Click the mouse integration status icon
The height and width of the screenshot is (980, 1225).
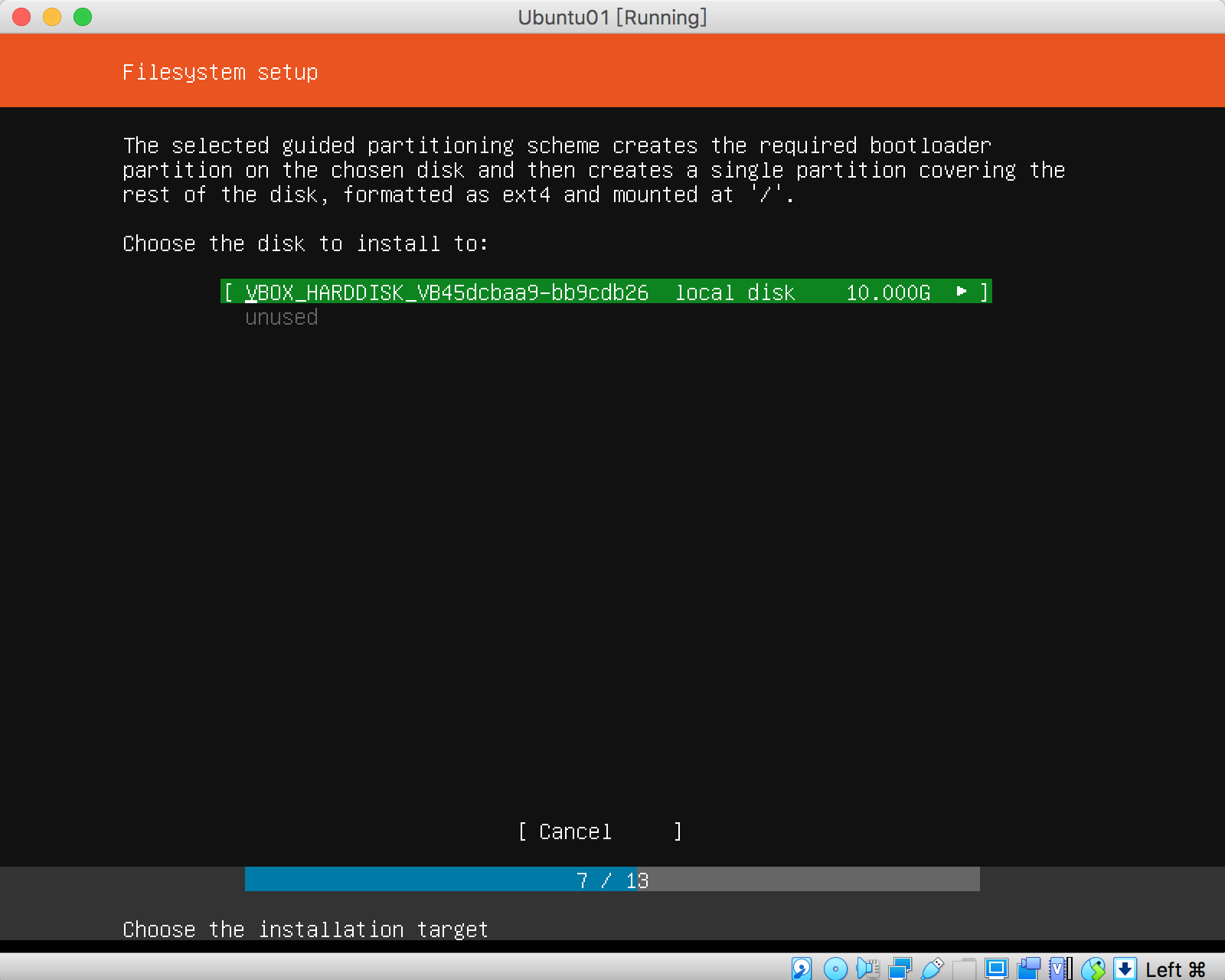(1093, 969)
